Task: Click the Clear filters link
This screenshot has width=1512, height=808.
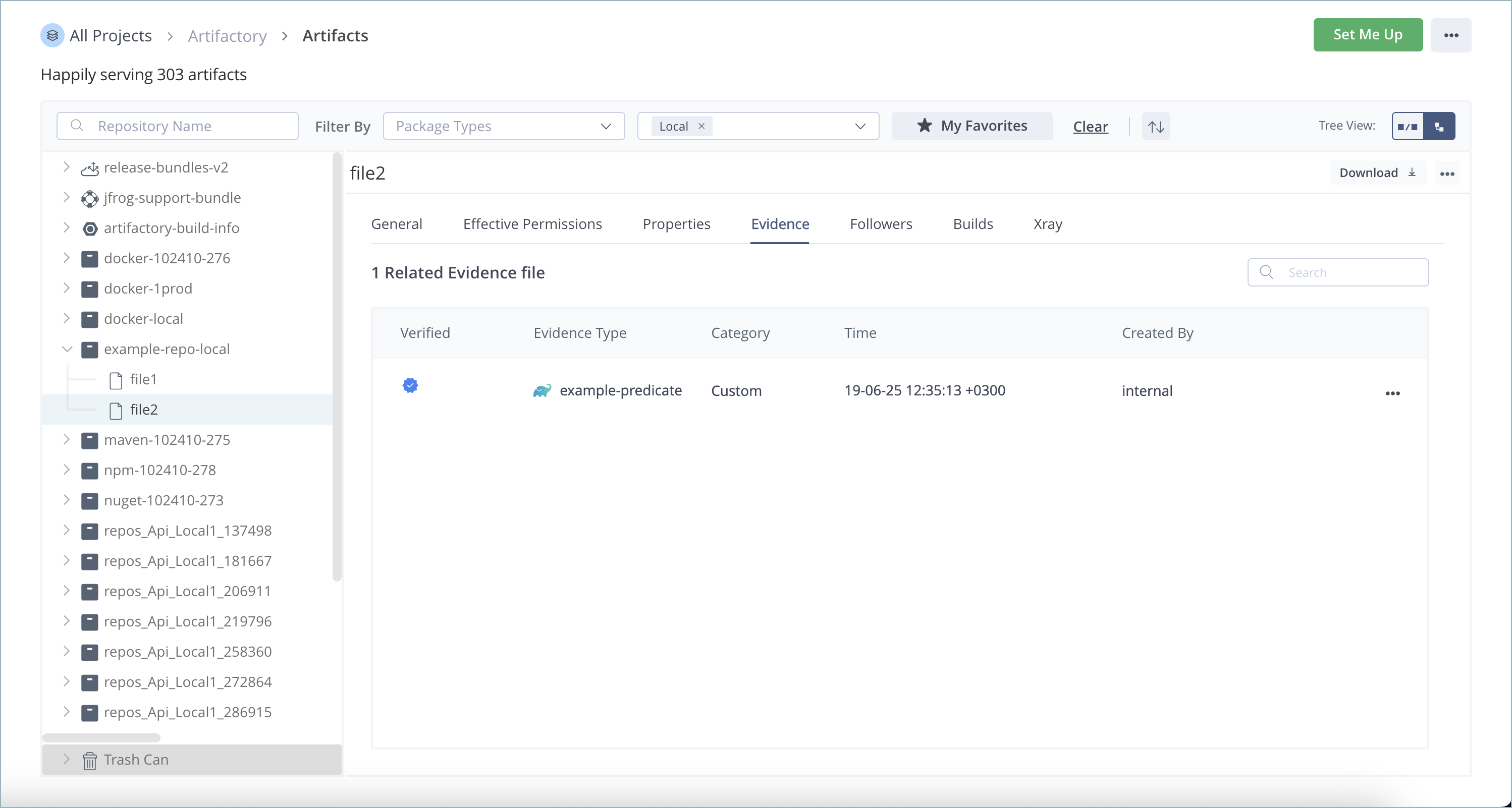Action: (x=1090, y=127)
